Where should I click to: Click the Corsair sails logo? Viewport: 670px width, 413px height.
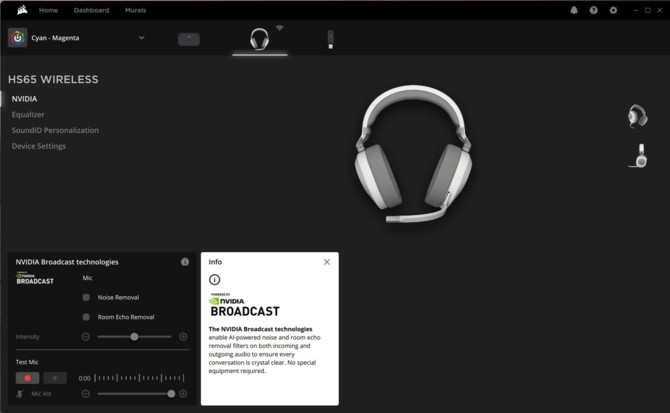[22, 10]
